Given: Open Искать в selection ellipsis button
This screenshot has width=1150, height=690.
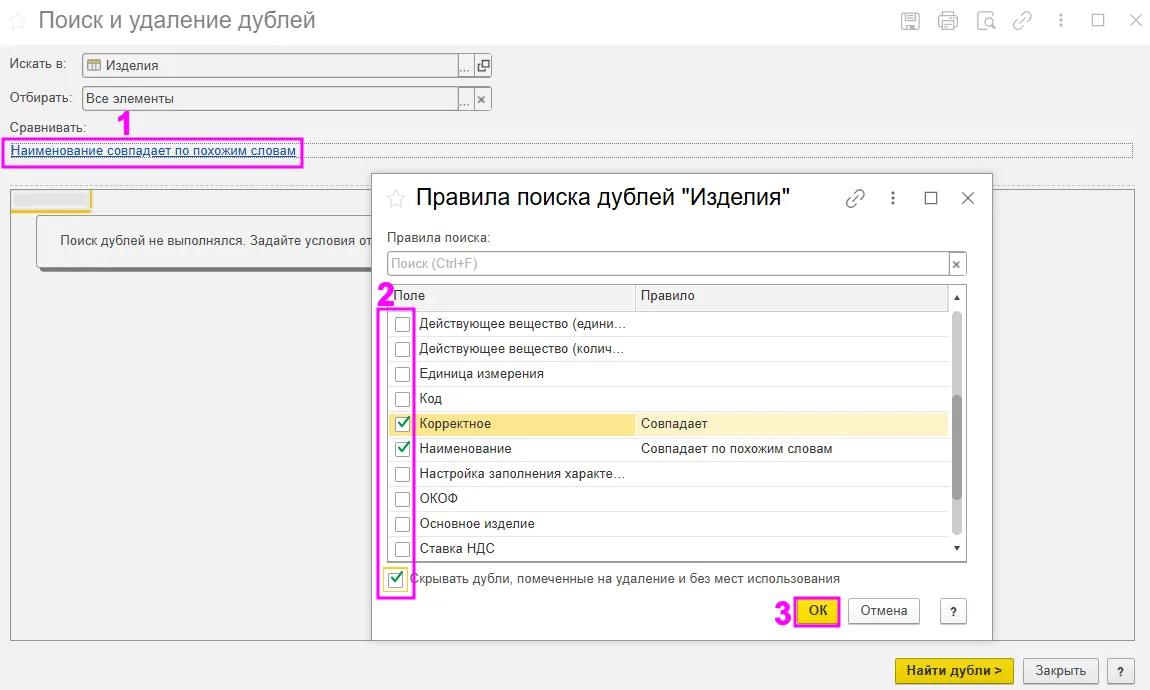Looking at the screenshot, I should click(465, 65).
